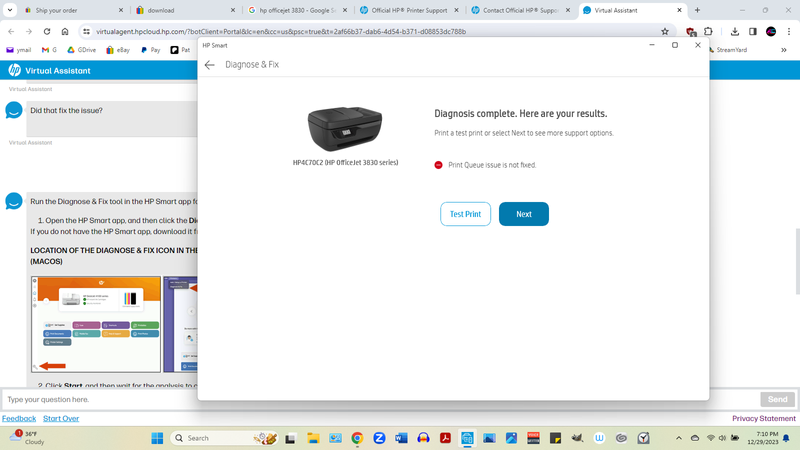This screenshot has height=450, width=800.
Task: Click the red Print Queue issue status icon
Action: 438,165
